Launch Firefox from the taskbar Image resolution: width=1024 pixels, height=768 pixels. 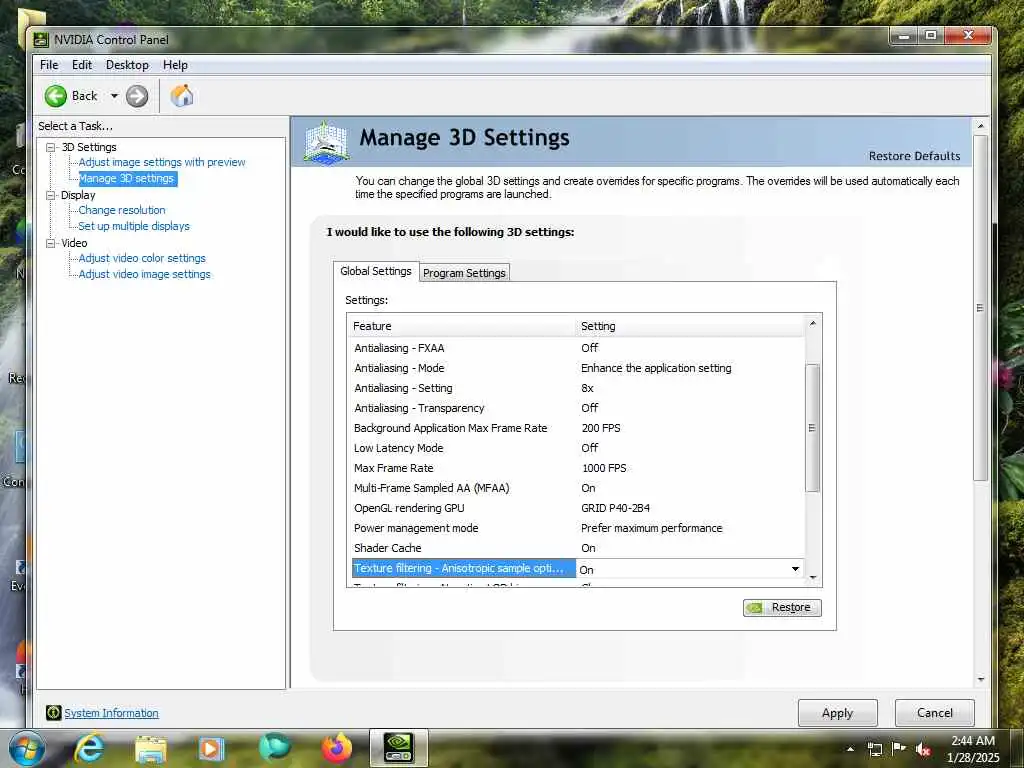336,748
